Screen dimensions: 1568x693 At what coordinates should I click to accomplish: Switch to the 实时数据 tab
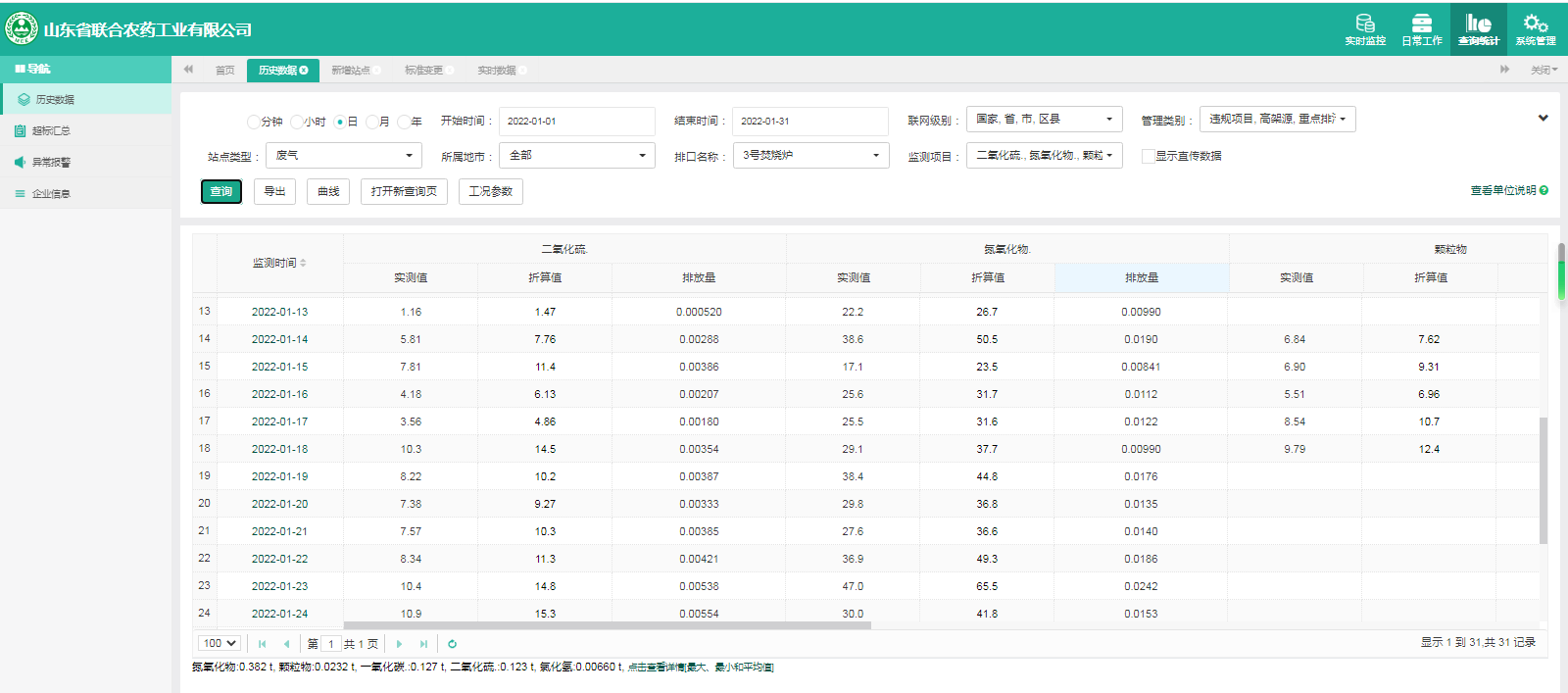pos(497,71)
